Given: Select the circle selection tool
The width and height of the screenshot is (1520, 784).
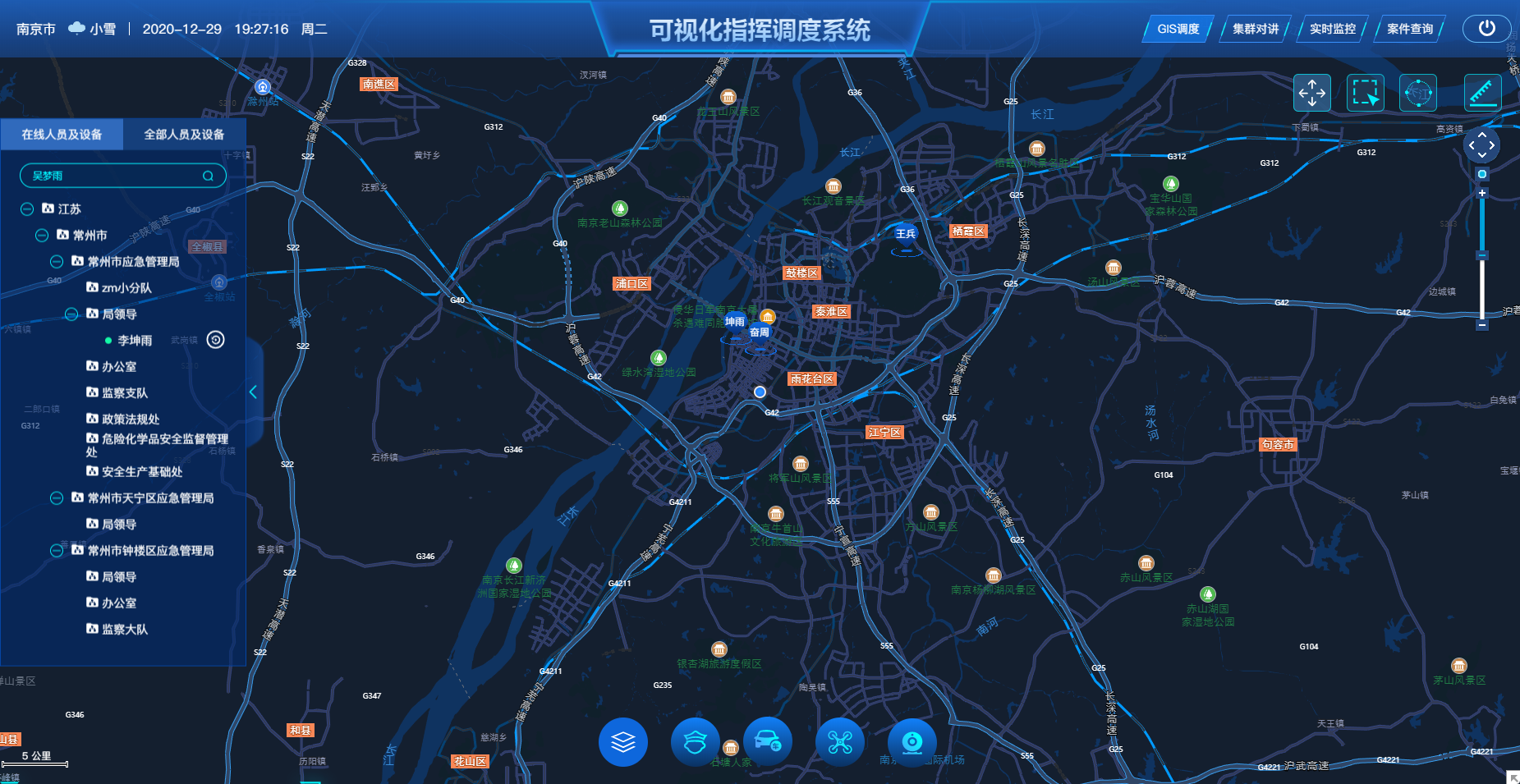Looking at the screenshot, I should tap(1418, 93).
